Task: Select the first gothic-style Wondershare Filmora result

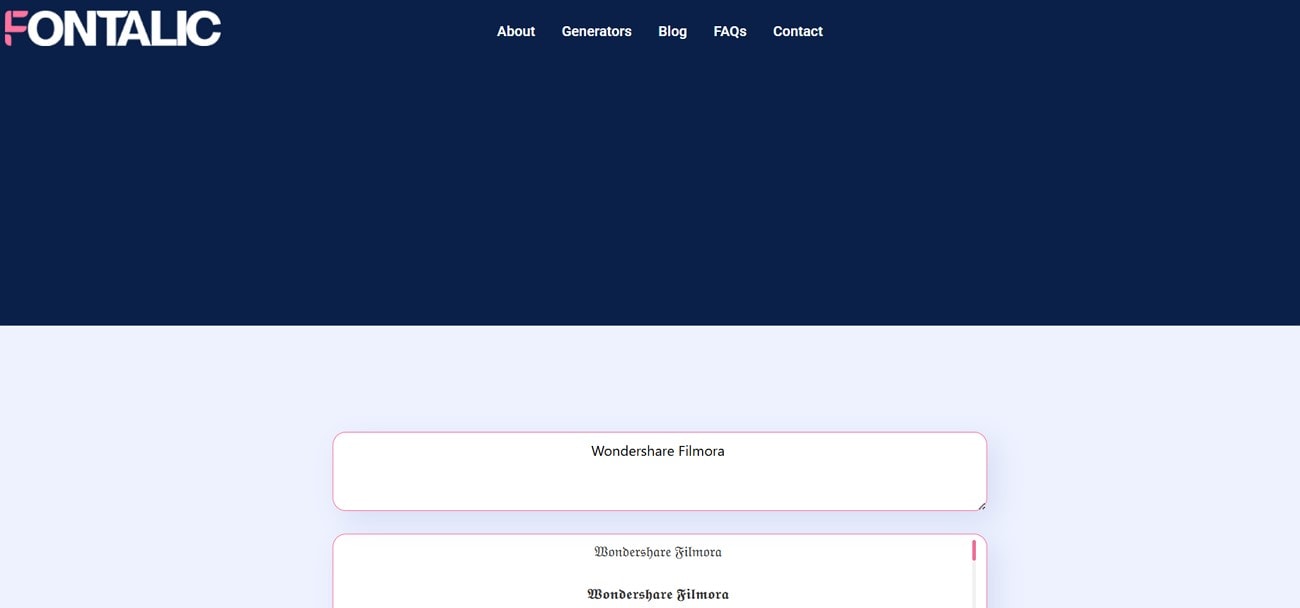Action: tap(658, 552)
